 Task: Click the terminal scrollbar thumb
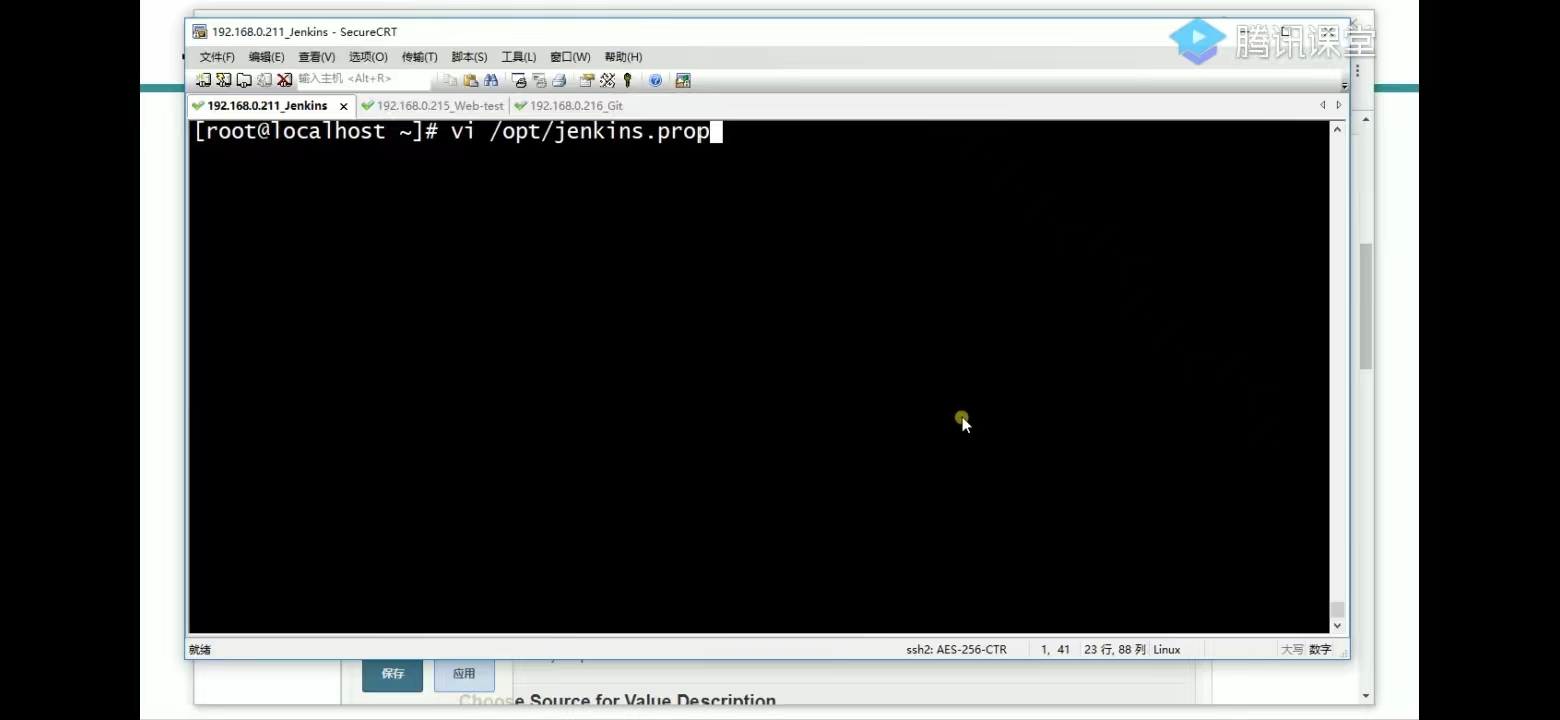coord(1338,610)
